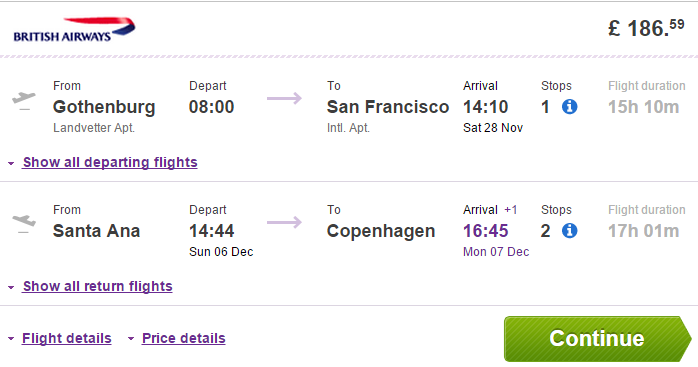The height and width of the screenshot is (367, 698).
Task: Click the departing airplane icon beside Gothenburg
Action: 24,100
